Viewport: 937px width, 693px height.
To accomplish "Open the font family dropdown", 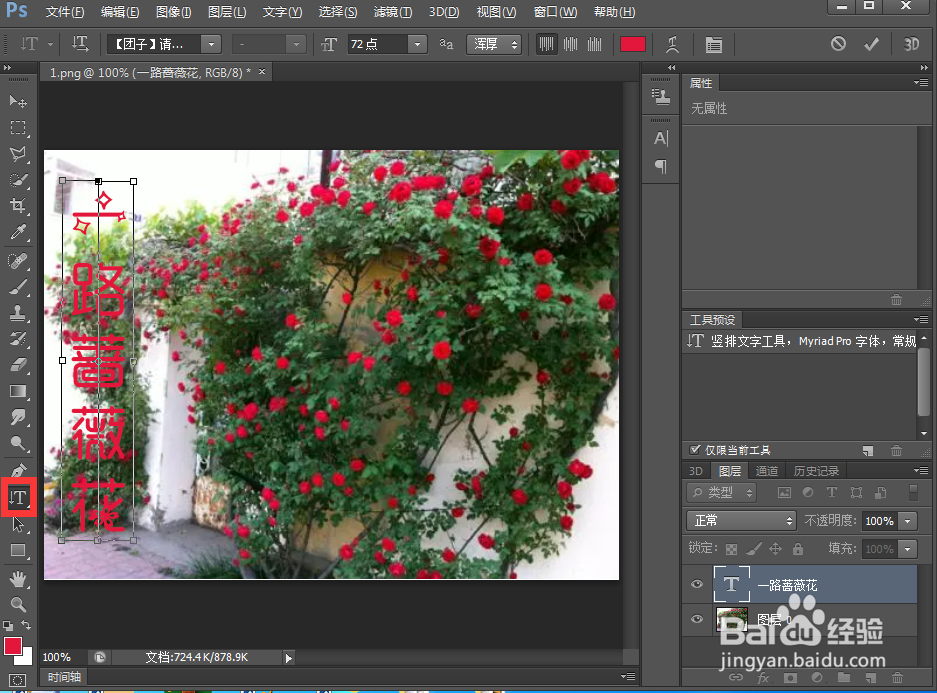I will click(x=211, y=44).
